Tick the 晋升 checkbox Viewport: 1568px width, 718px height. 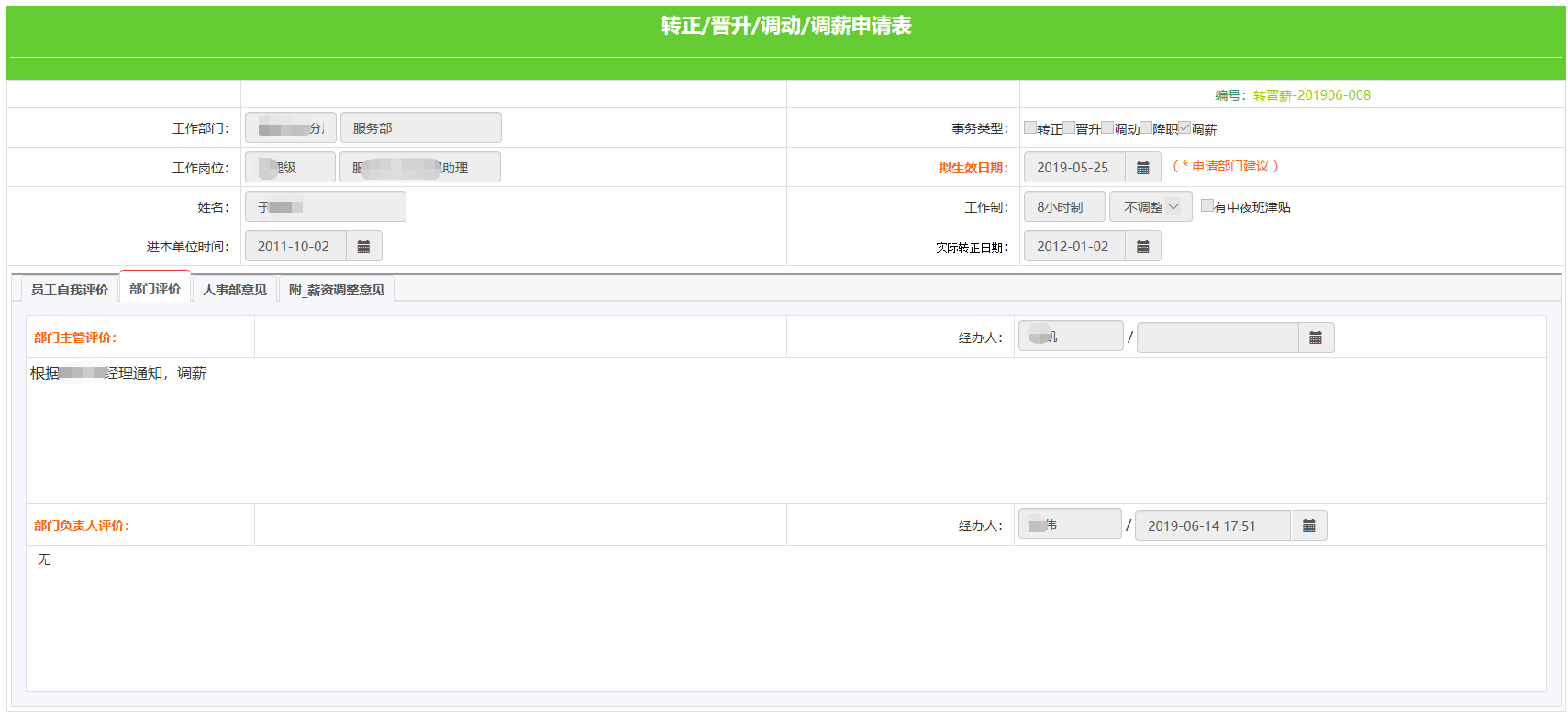1069,128
